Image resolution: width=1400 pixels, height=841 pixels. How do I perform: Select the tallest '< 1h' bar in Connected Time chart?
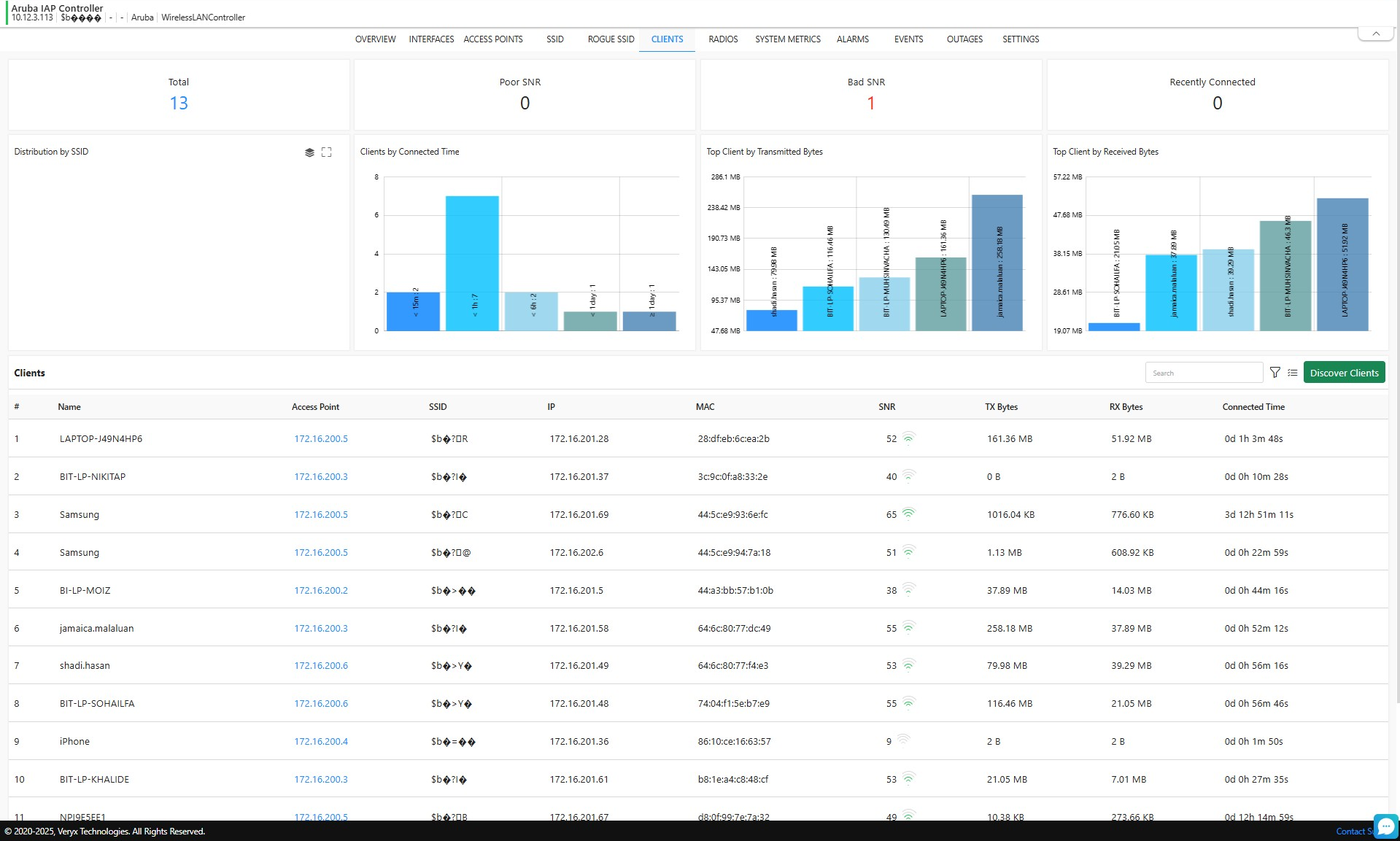472,263
